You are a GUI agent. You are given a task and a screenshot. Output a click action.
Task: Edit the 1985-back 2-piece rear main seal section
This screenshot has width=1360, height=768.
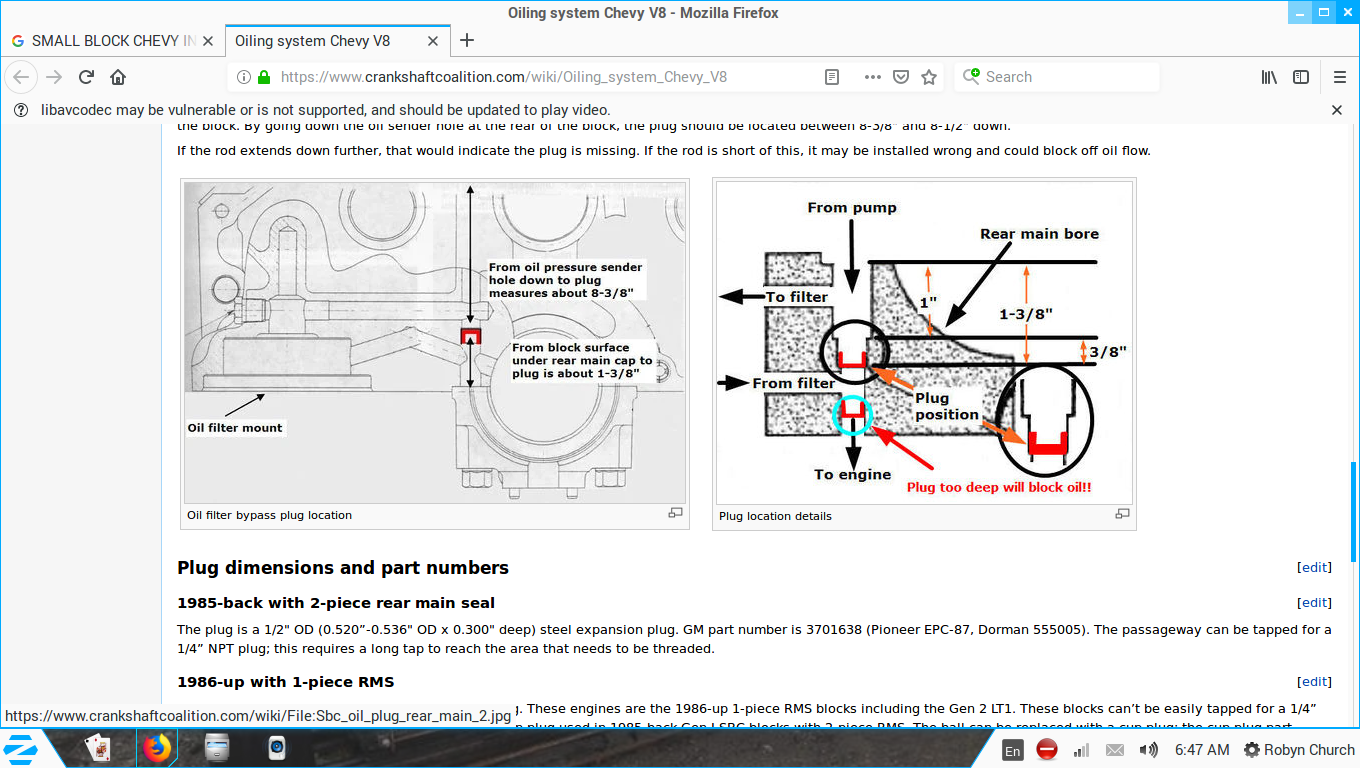click(1314, 603)
